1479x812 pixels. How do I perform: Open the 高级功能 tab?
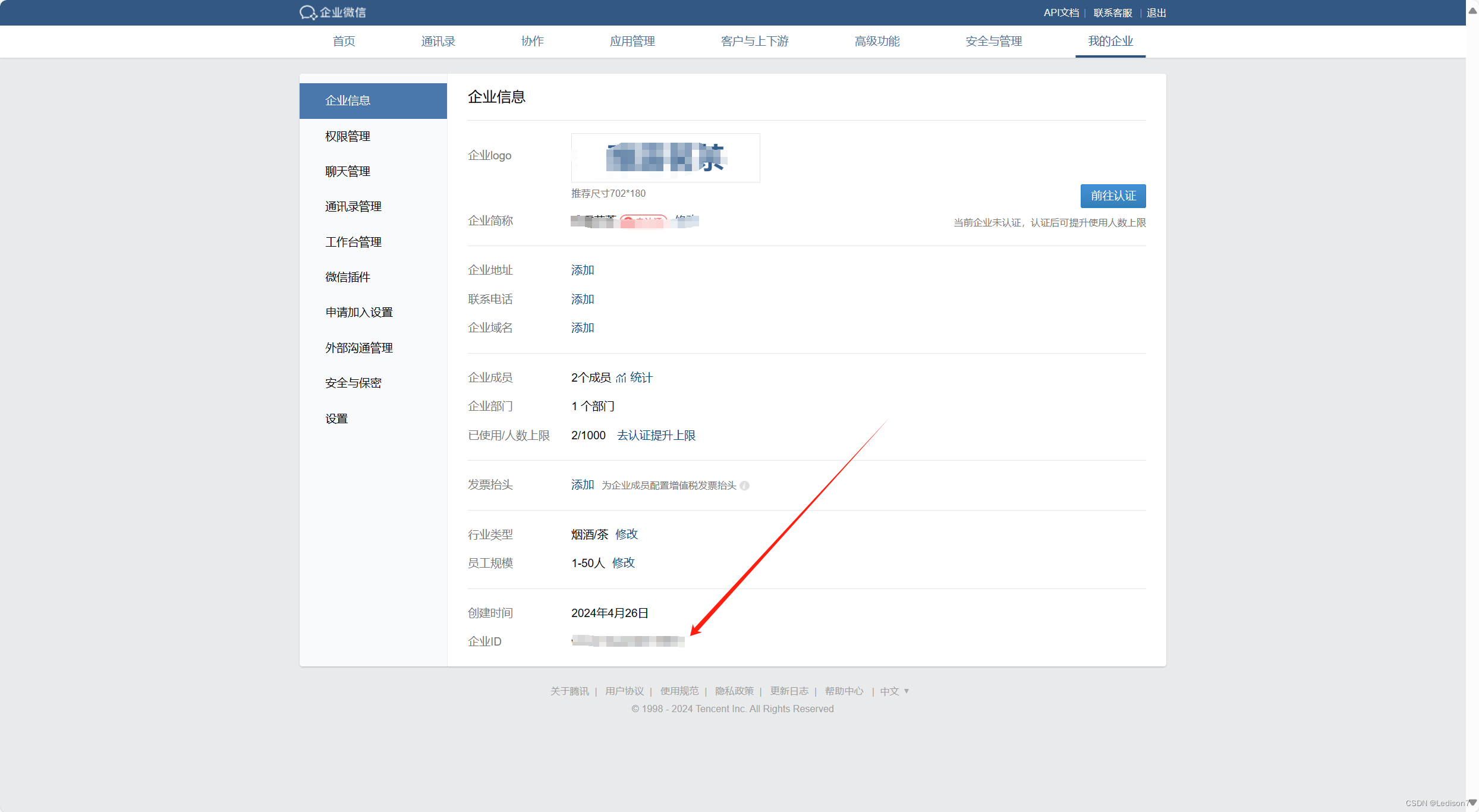[877, 41]
